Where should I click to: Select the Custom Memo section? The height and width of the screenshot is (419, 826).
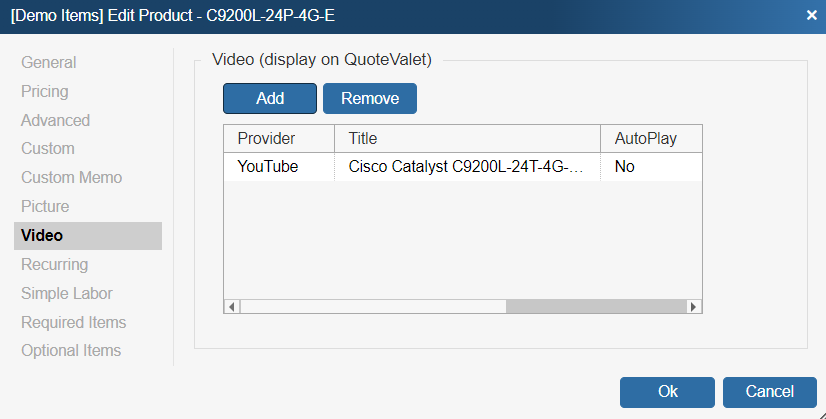71,178
